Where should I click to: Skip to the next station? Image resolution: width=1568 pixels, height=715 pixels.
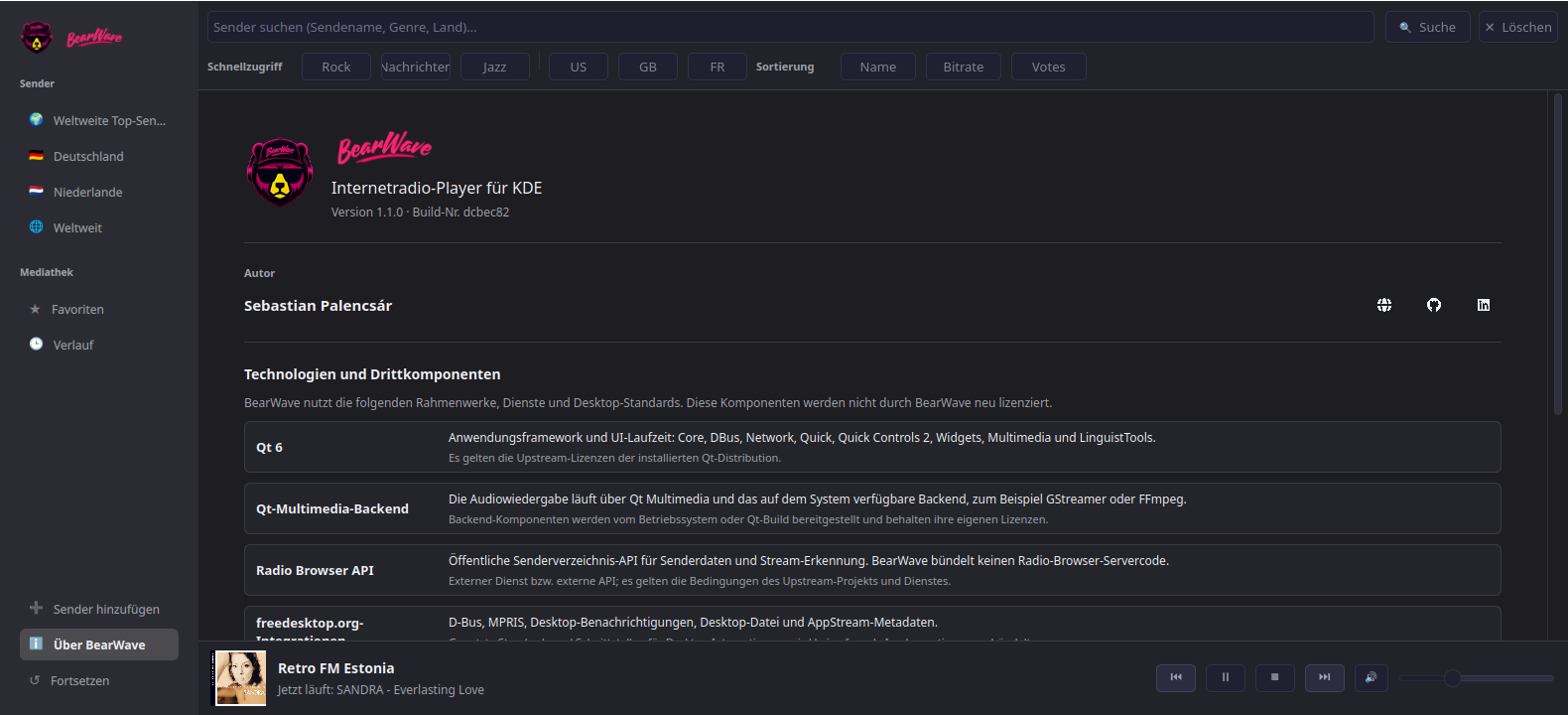point(1325,677)
